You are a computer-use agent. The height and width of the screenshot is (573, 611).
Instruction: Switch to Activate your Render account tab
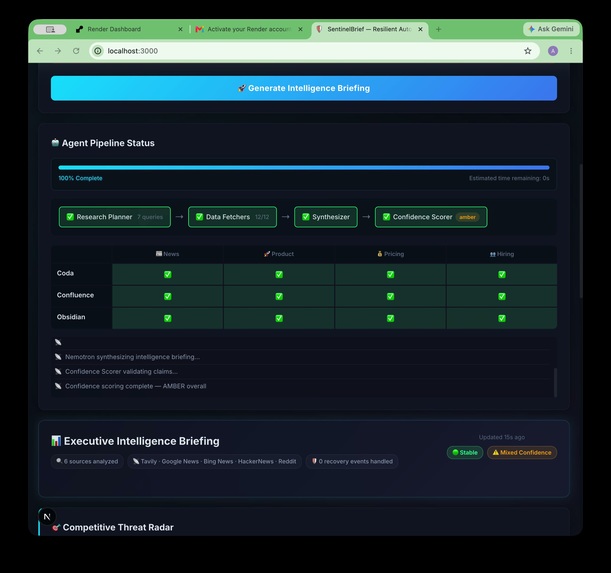[x=249, y=29]
